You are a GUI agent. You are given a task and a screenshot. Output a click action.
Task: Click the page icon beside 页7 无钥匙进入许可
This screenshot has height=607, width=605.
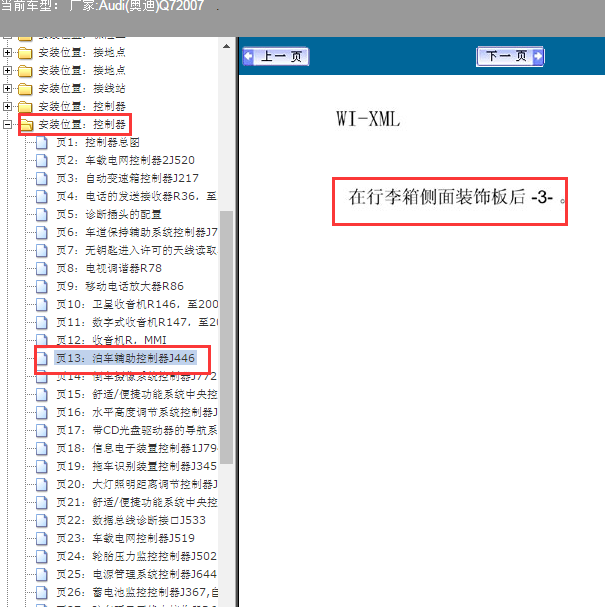click(x=42, y=250)
